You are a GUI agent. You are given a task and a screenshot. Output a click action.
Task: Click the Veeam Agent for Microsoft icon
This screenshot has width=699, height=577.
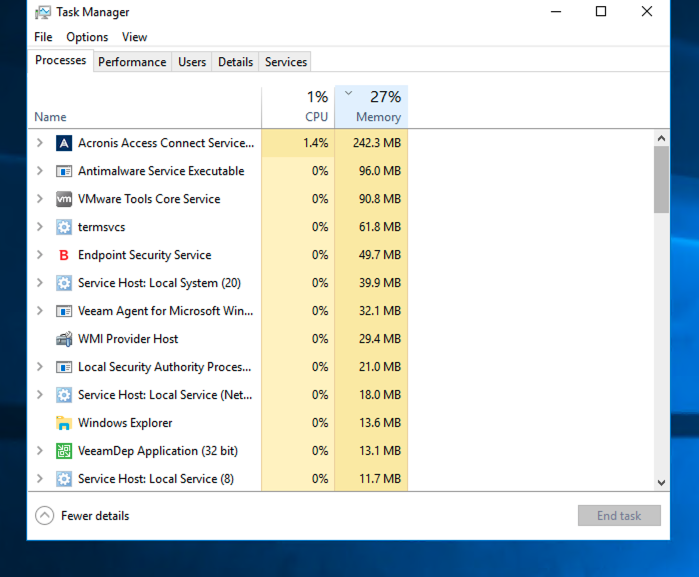click(64, 311)
